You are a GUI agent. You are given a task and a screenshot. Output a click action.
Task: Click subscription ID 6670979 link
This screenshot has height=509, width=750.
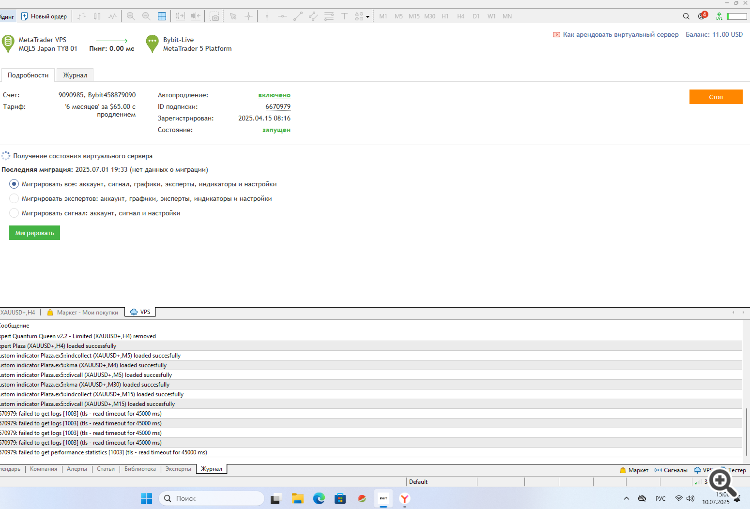[278, 107]
